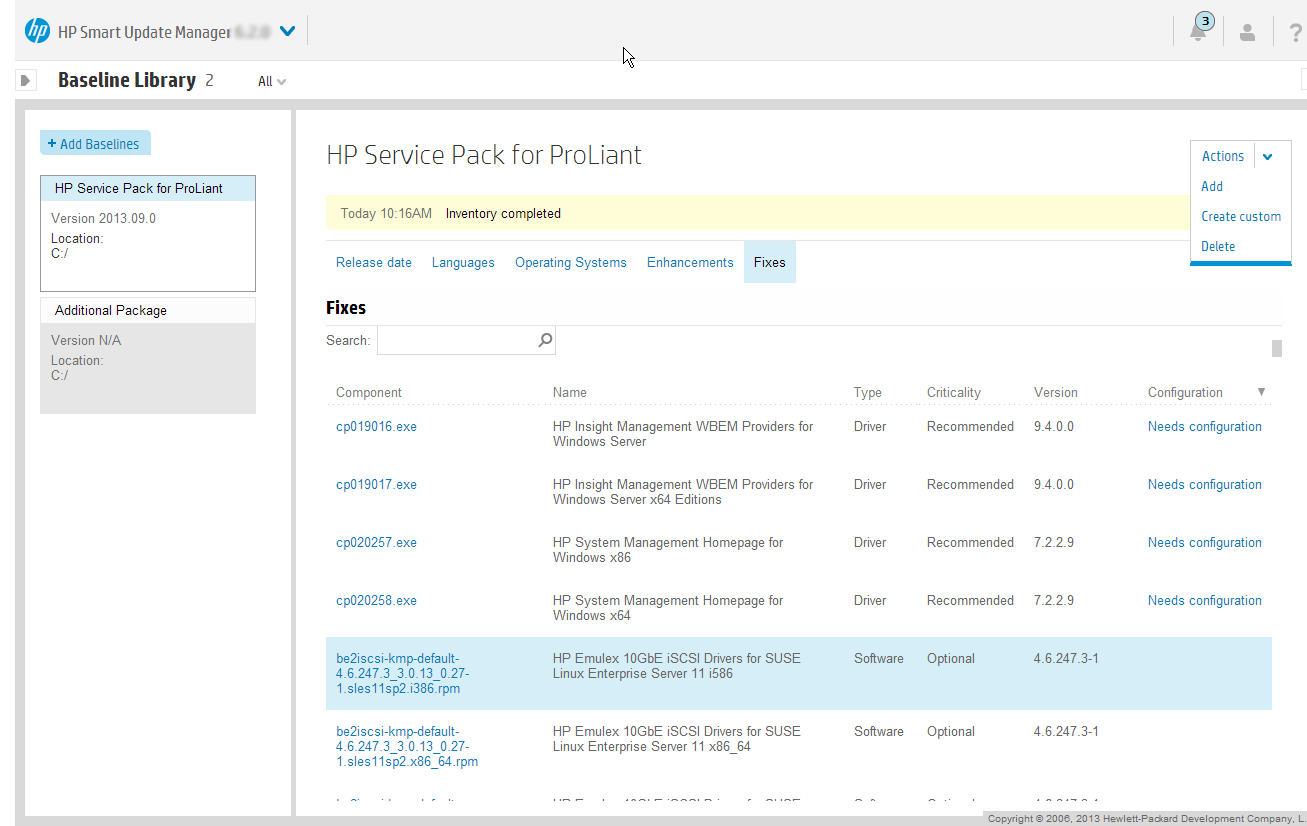Click the sort arrow next to Configuration

point(1261,392)
